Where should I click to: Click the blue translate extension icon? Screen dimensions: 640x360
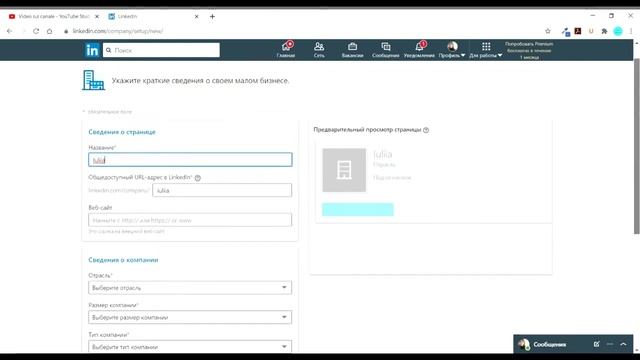pyautogui.click(x=566, y=31)
